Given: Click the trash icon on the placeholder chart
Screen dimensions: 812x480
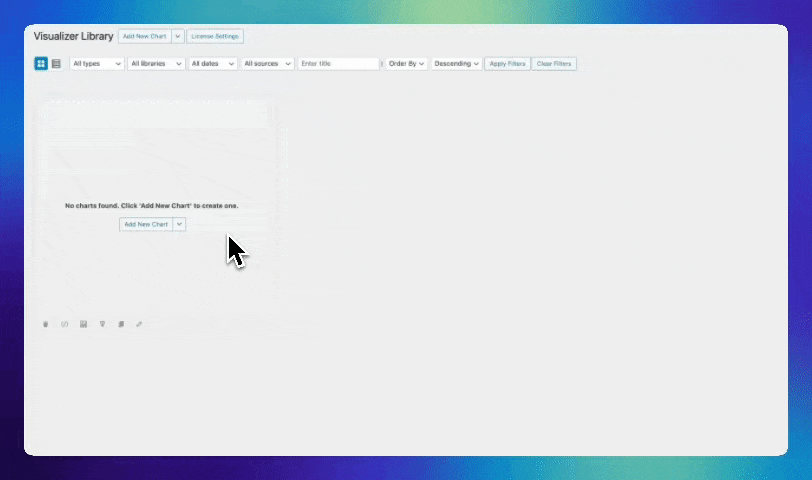Looking at the screenshot, I should coord(46,324).
